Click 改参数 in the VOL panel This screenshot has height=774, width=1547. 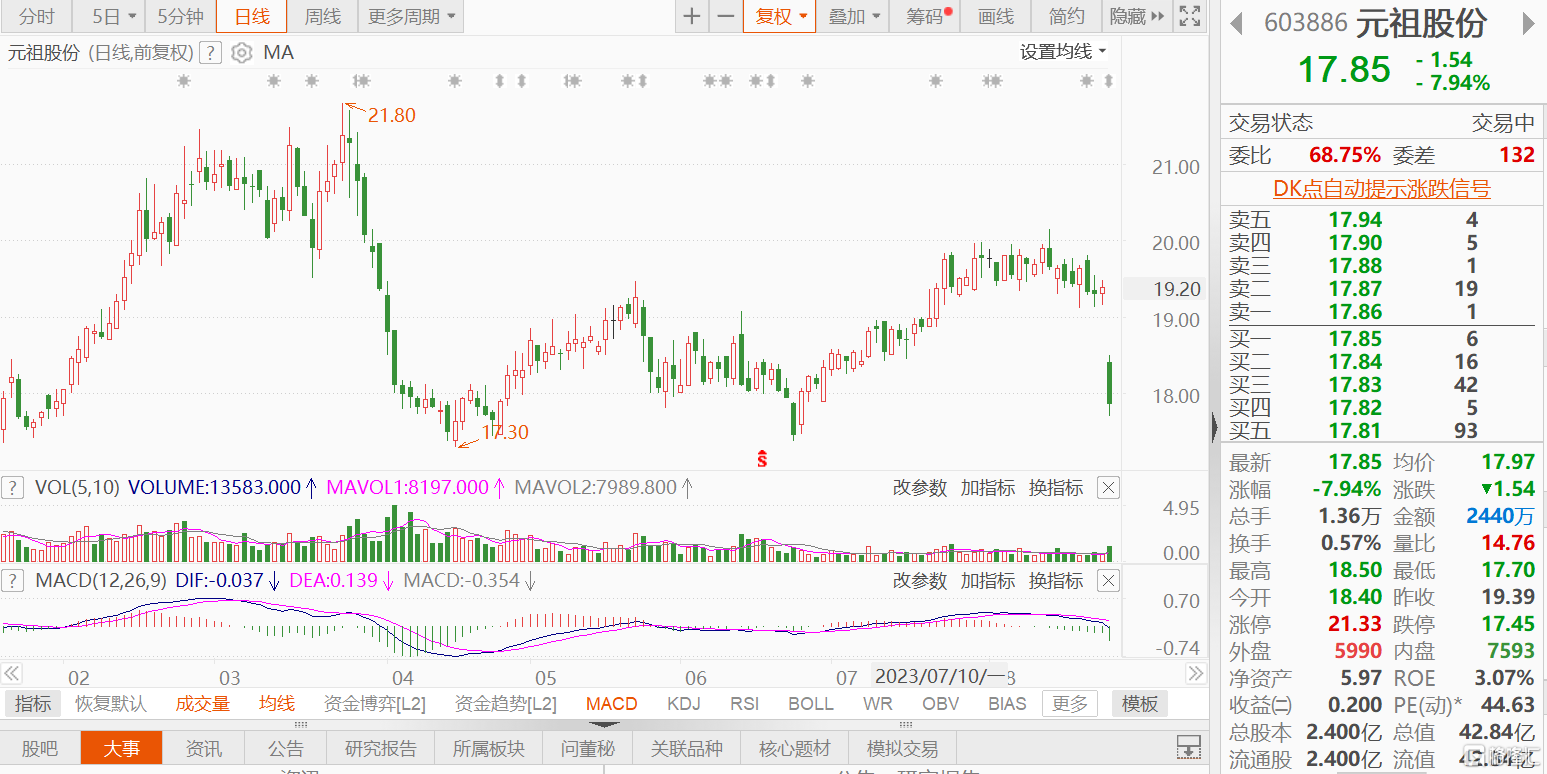919,488
